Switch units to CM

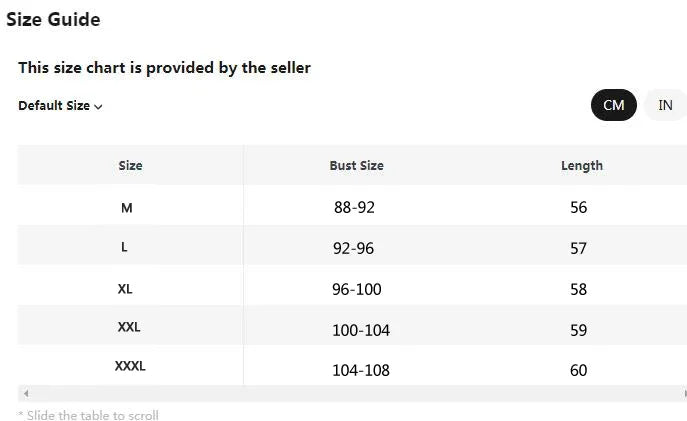(613, 105)
